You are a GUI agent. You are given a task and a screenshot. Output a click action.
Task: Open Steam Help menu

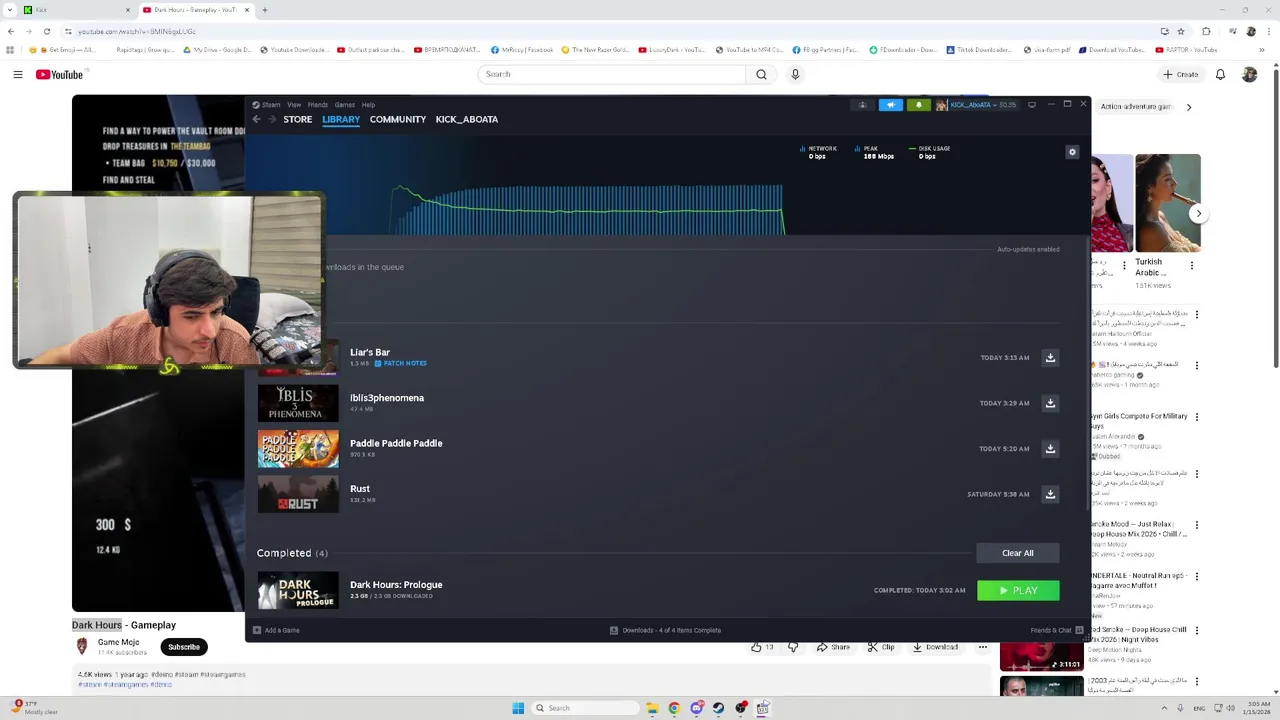click(x=368, y=105)
